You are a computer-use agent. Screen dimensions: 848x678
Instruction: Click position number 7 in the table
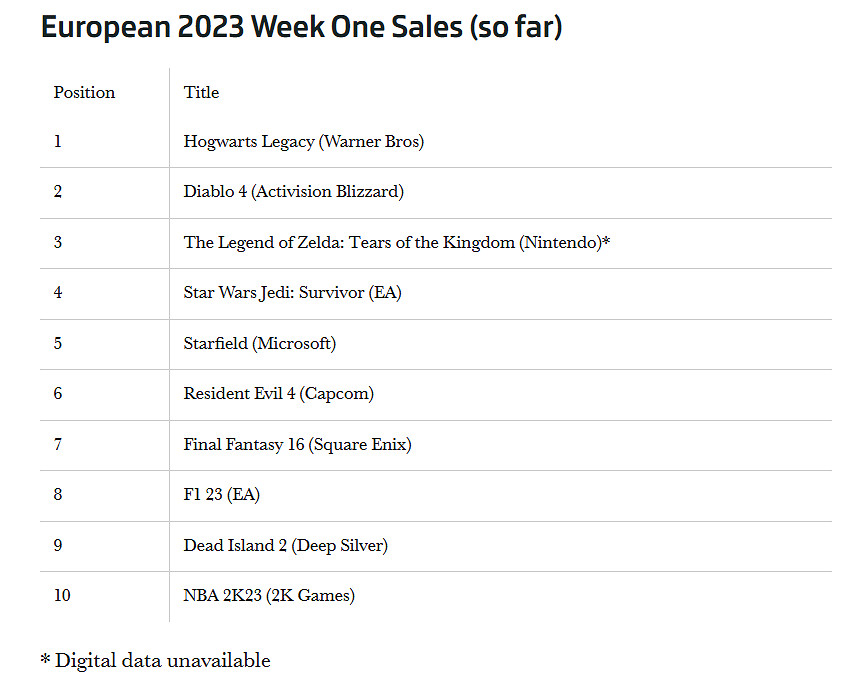[58, 445]
